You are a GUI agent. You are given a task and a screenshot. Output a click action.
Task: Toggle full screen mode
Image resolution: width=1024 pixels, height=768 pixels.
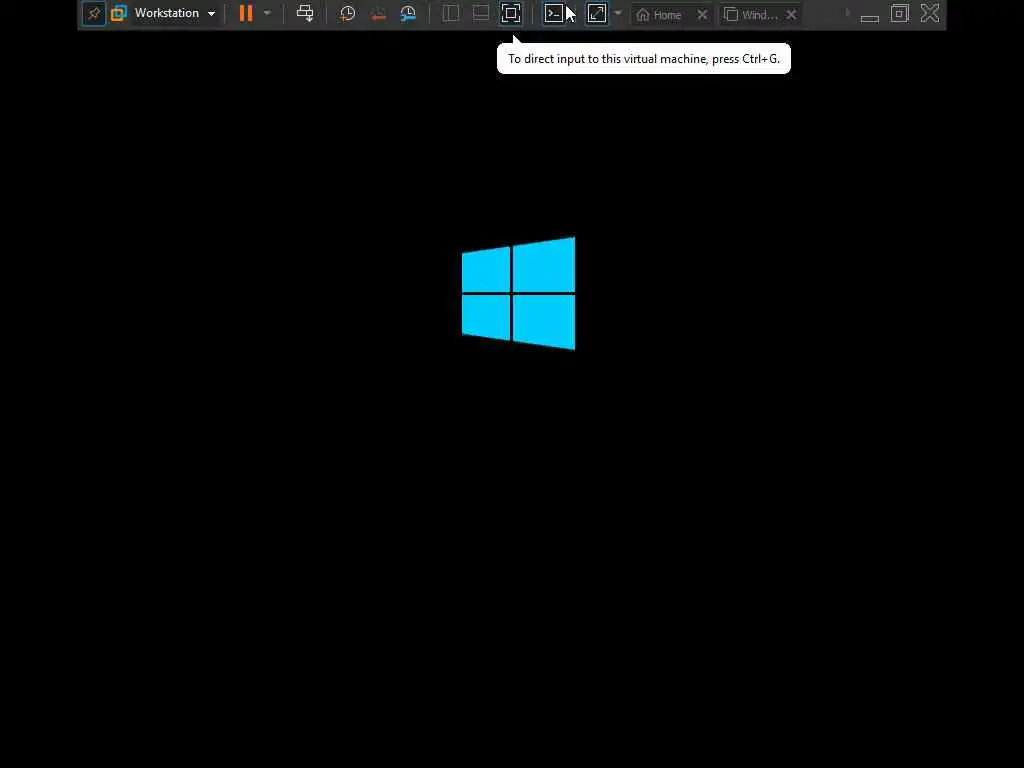click(511, 14)
